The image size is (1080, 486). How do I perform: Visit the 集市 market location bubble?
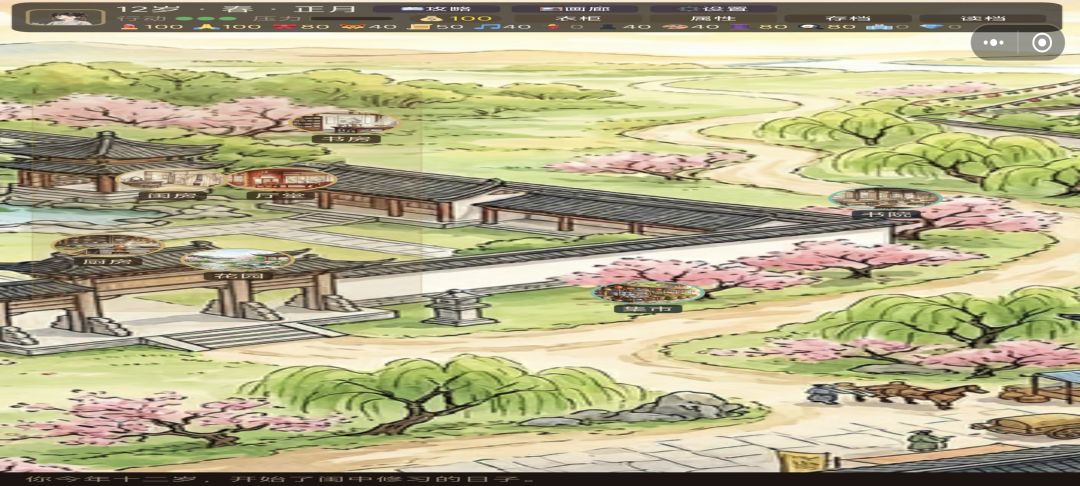click(x=648, y=293)
